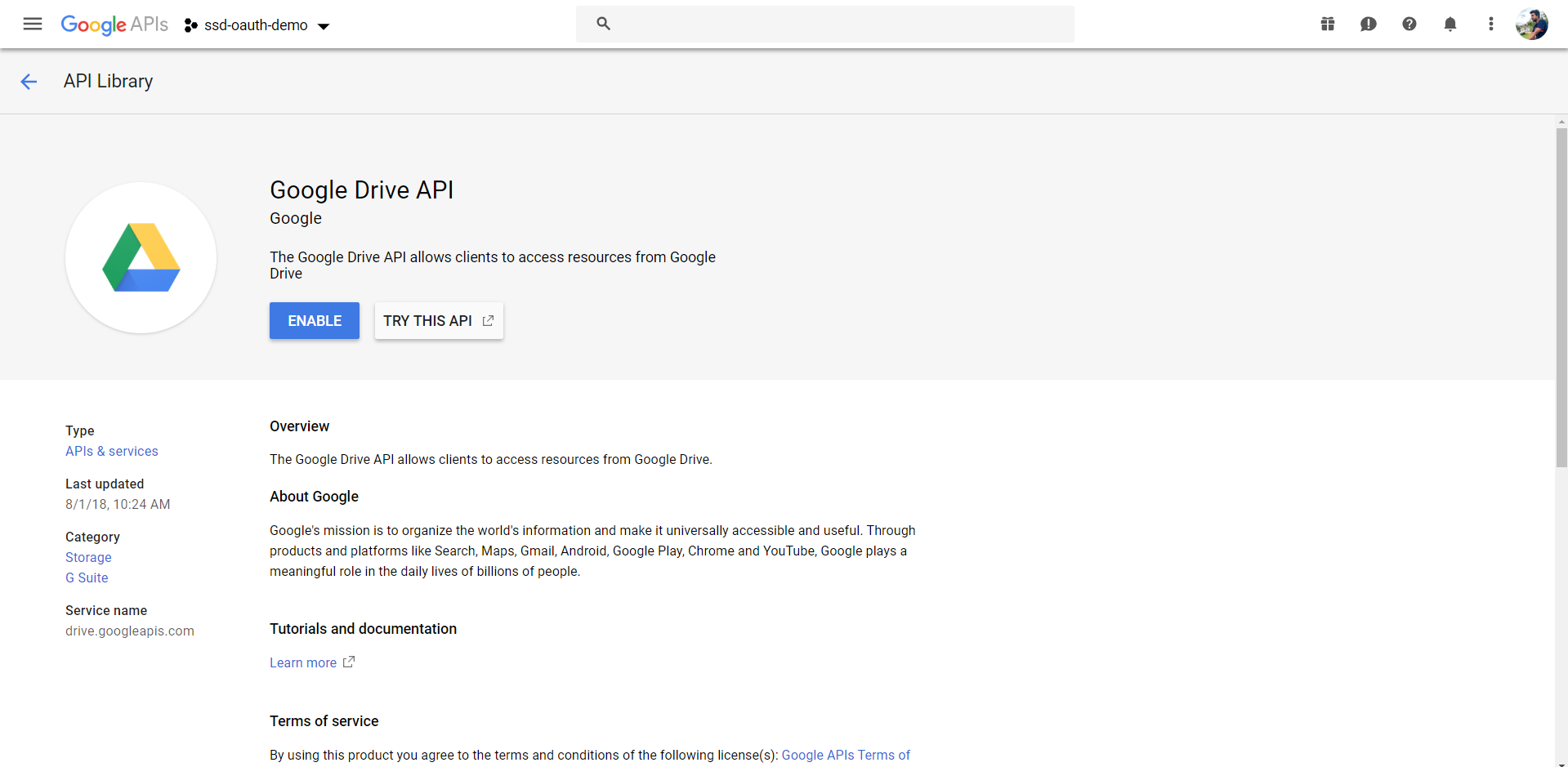The image size is (1568, 767).
Task: Click the TRY THIS API button
Action: (x=439, y=320)
